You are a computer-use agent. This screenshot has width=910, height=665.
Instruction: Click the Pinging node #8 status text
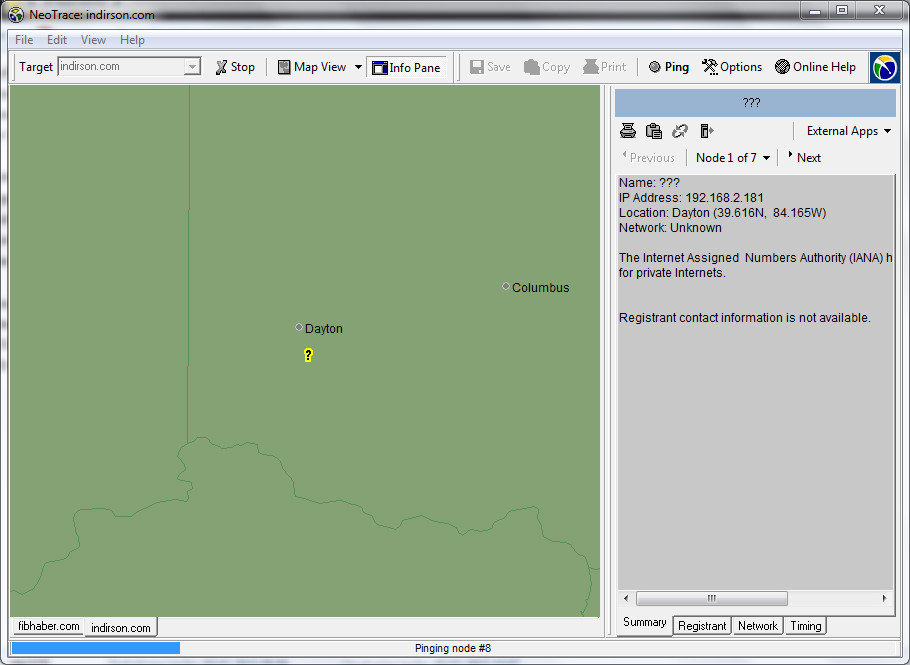tap(453, 648)
